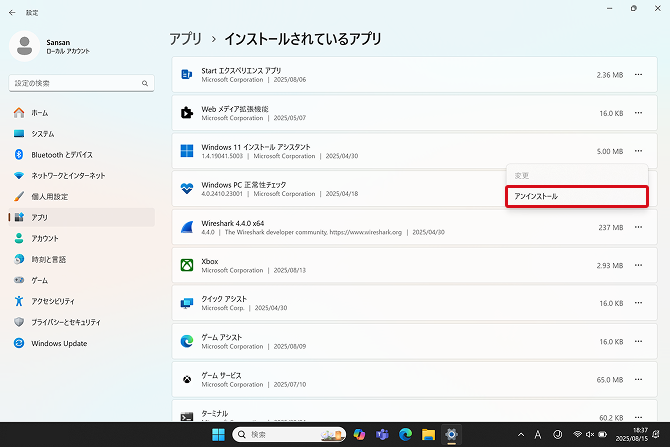Click the 設定の検索 search field
670x447 pixels.
[76, 83]
